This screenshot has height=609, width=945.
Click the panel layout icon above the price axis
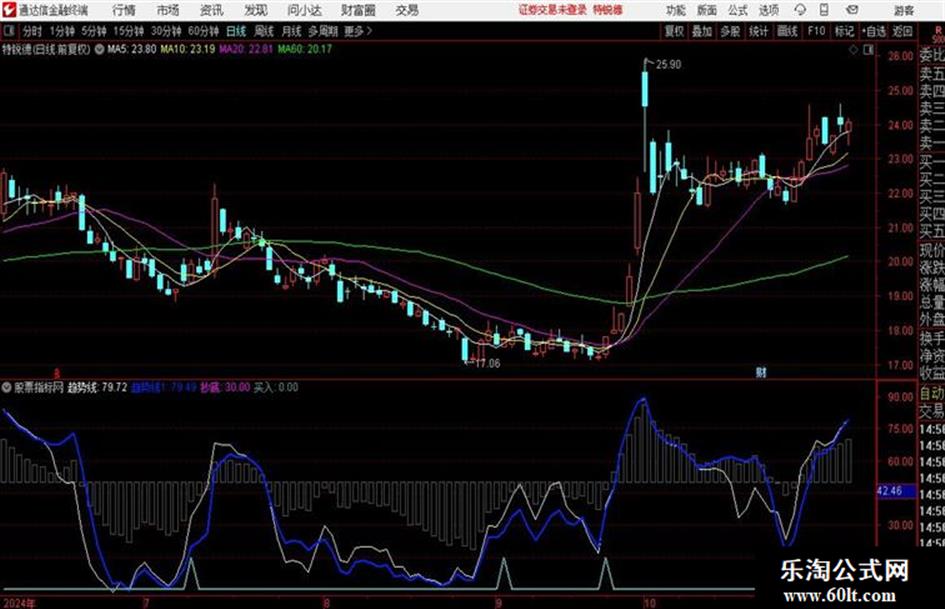coord(868,50)
